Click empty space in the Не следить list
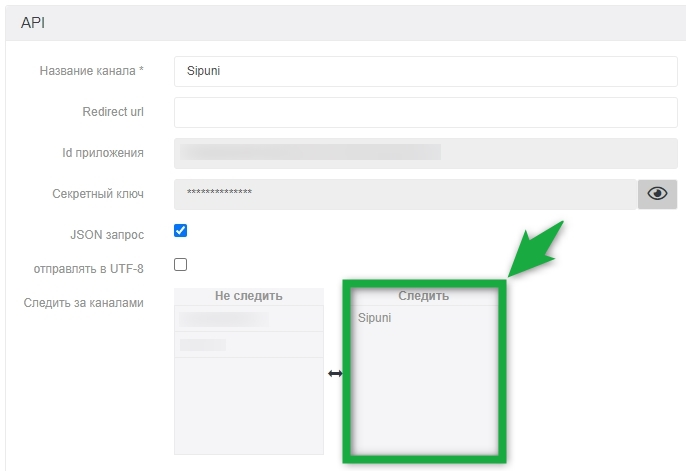Viewport: 686px width, 471px height. pyautogui.click(x=248, y=410)
